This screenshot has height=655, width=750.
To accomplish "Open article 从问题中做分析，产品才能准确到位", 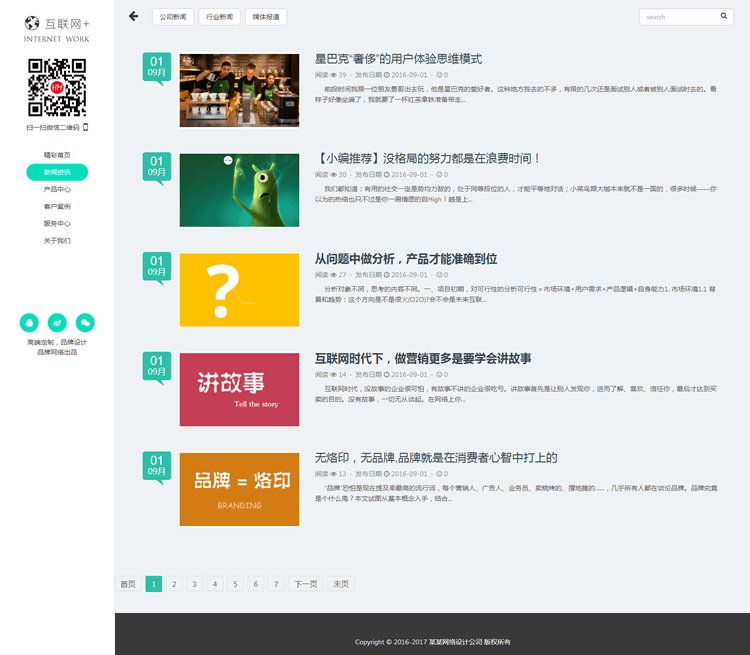I will 406,259.
